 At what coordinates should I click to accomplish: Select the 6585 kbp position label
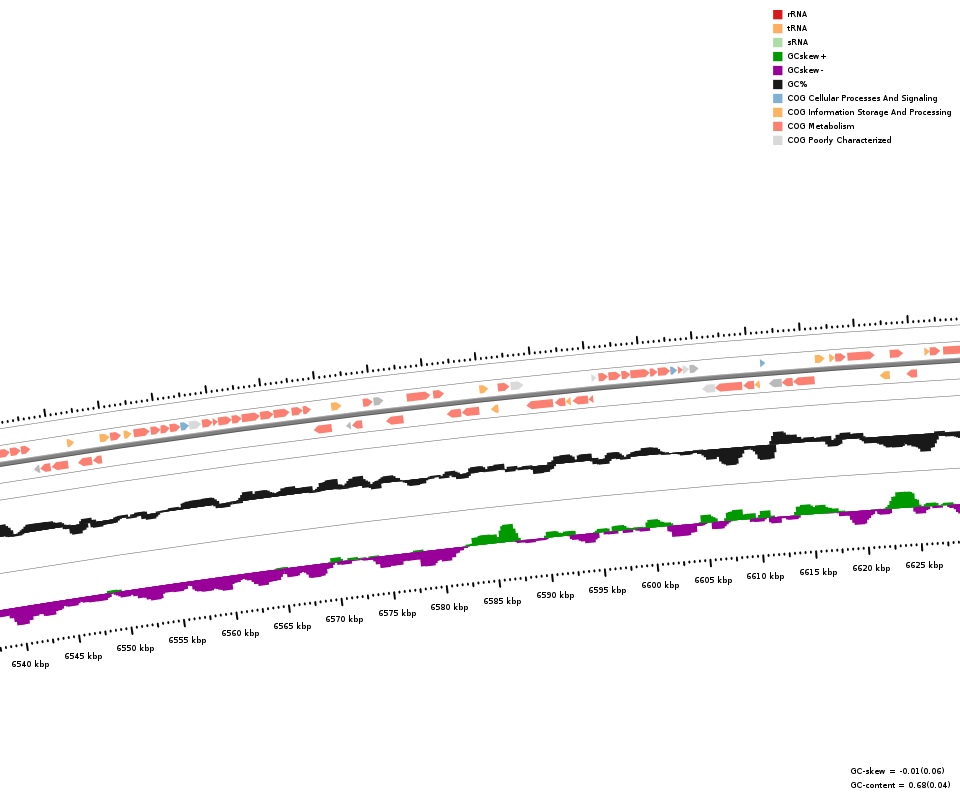click(502, 601)
